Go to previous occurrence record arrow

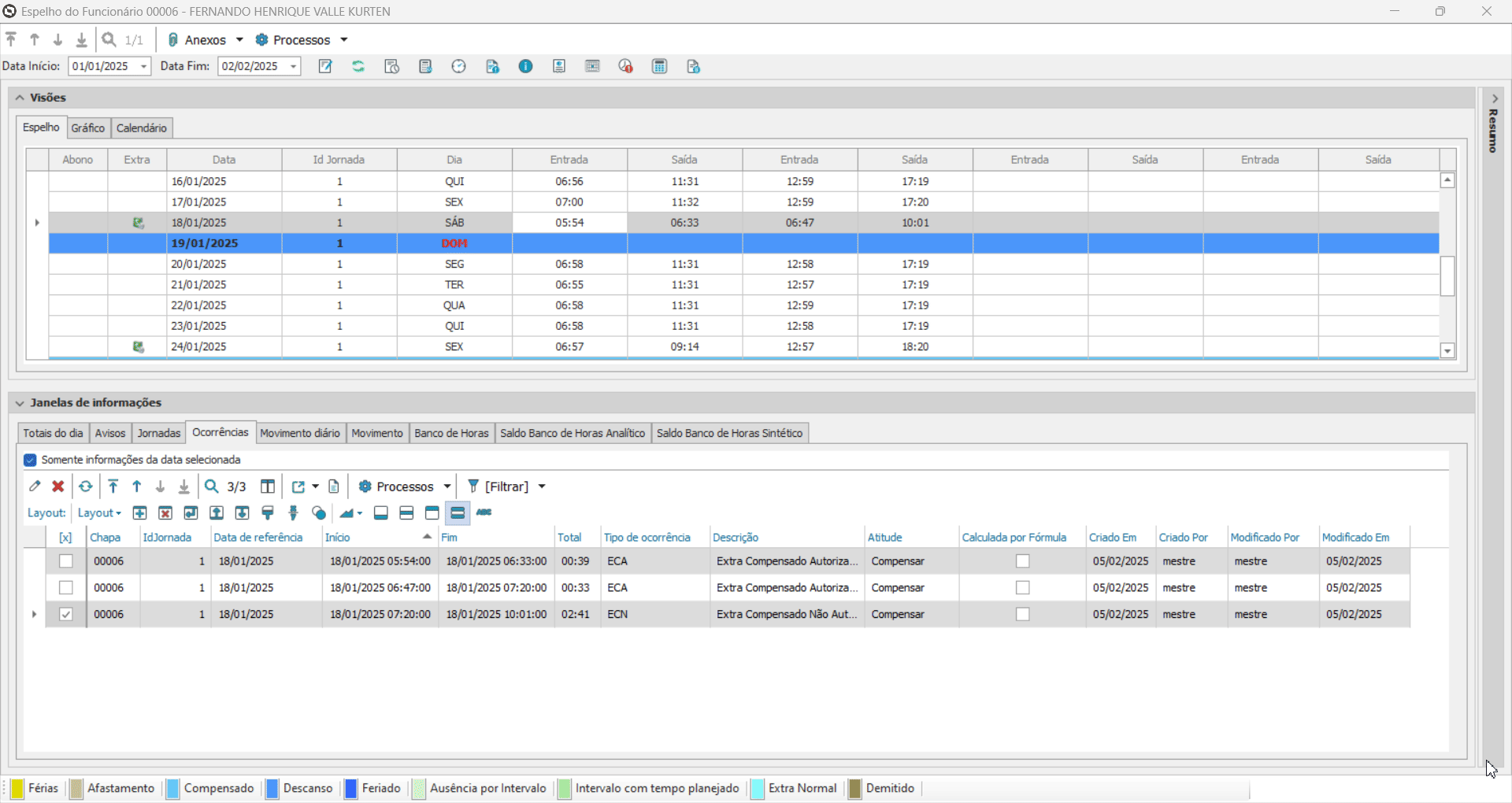pos(137,487)
